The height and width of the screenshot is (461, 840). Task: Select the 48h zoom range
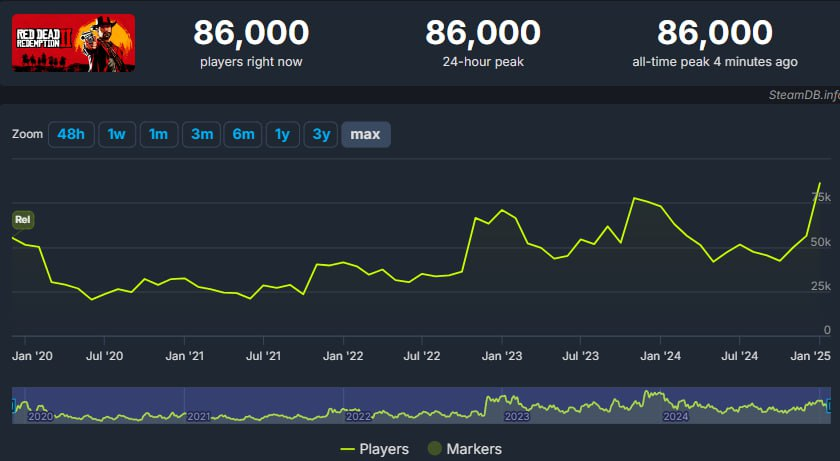[71, 134]
